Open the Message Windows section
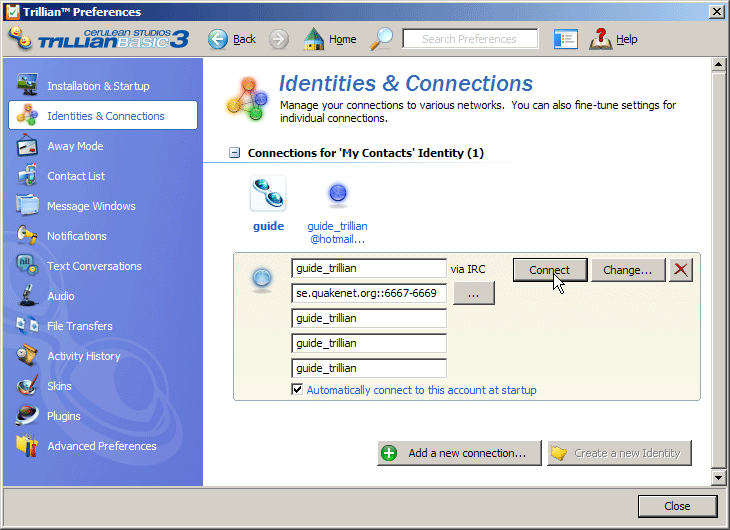 [91, 206]
